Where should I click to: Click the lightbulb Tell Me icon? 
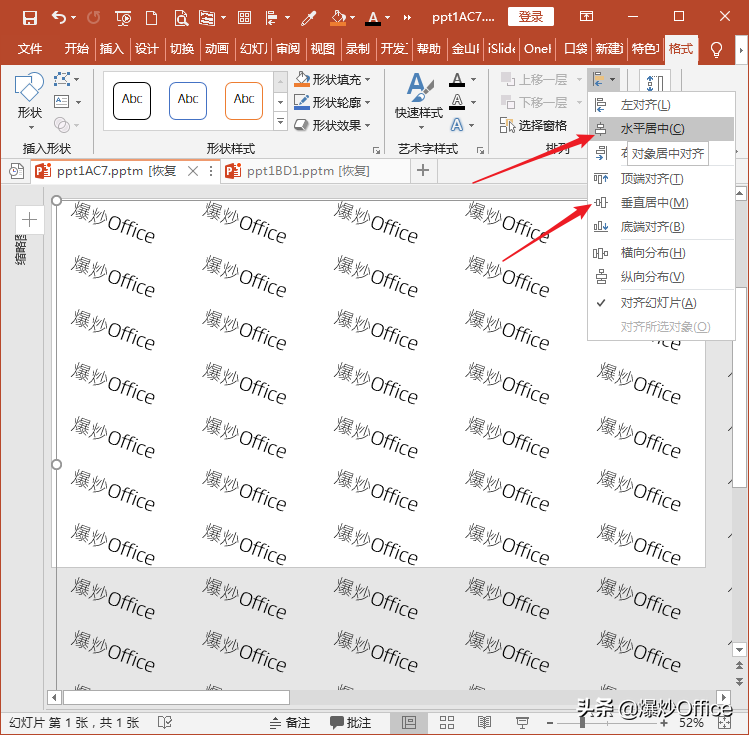716,49
